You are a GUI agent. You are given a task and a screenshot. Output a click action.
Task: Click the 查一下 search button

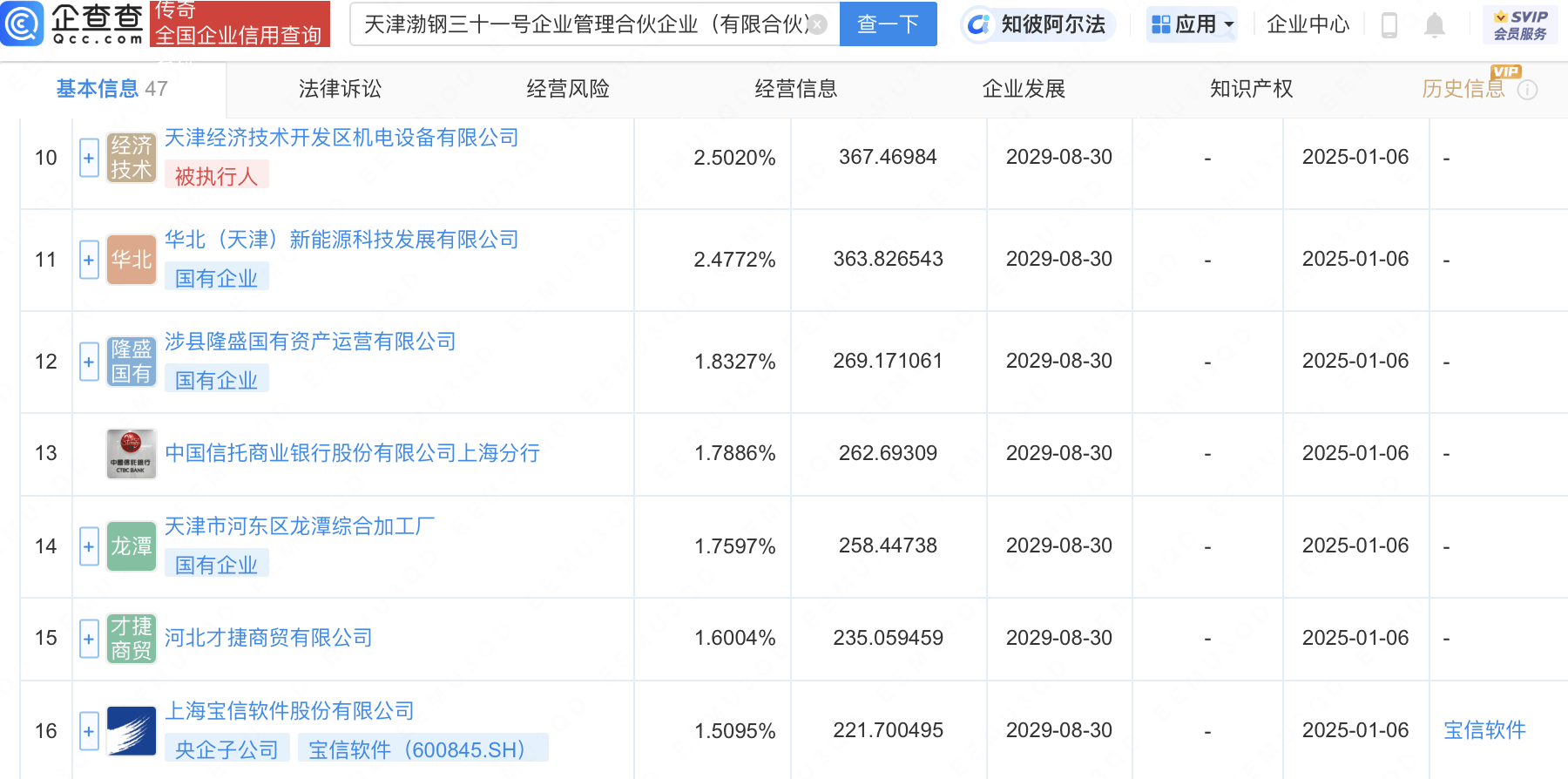(888, 24)
